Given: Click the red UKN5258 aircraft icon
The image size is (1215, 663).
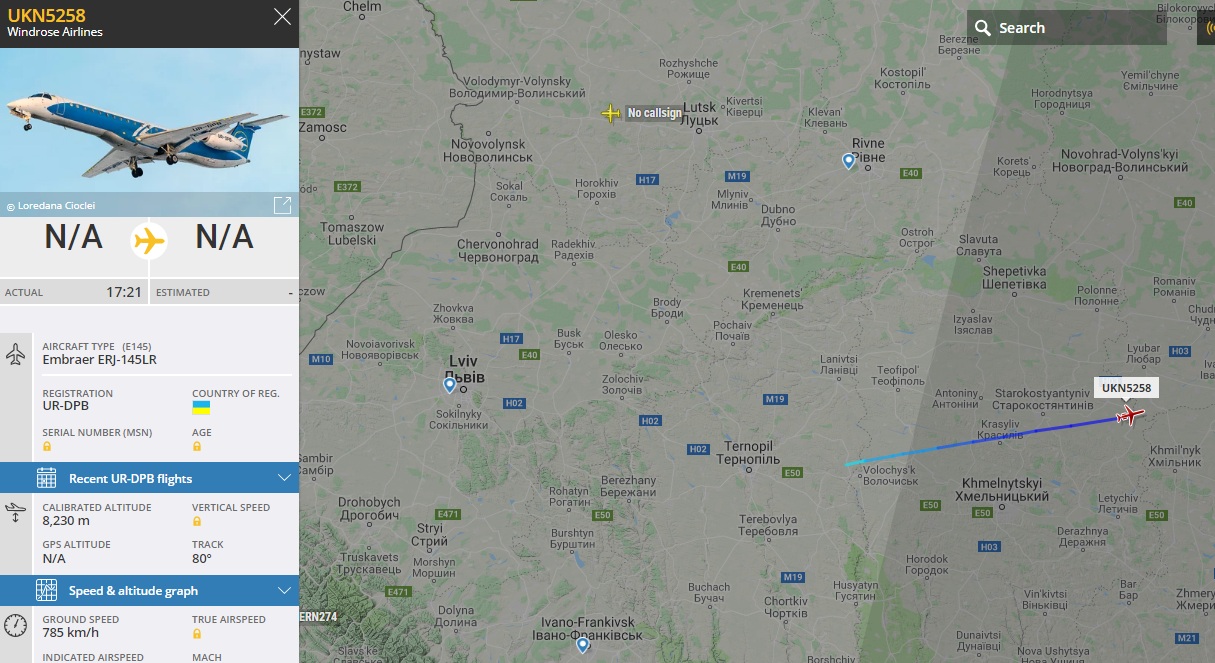Looking at the screenshot, I should (x=1131, y=415).
